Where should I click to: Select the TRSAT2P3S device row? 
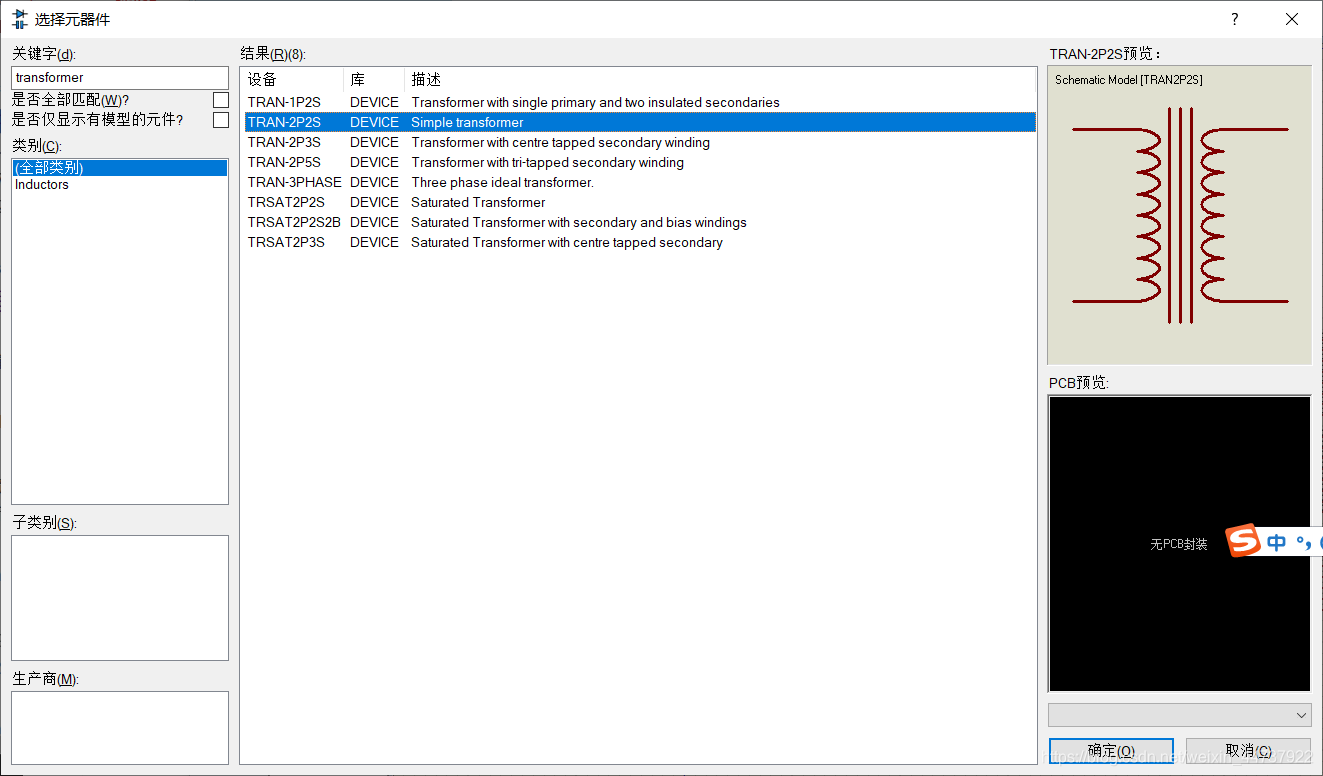pyautogui.click(x=640, y=242)
